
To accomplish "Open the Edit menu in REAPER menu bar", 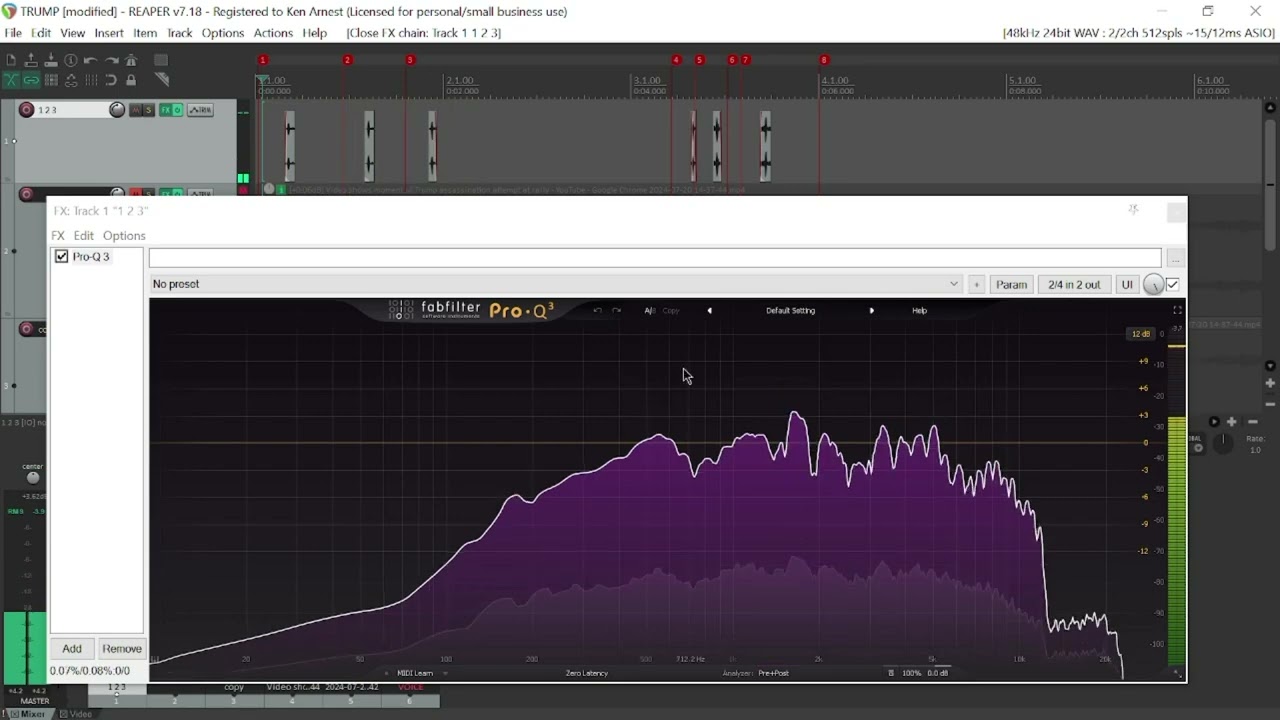I will (41, 33).
